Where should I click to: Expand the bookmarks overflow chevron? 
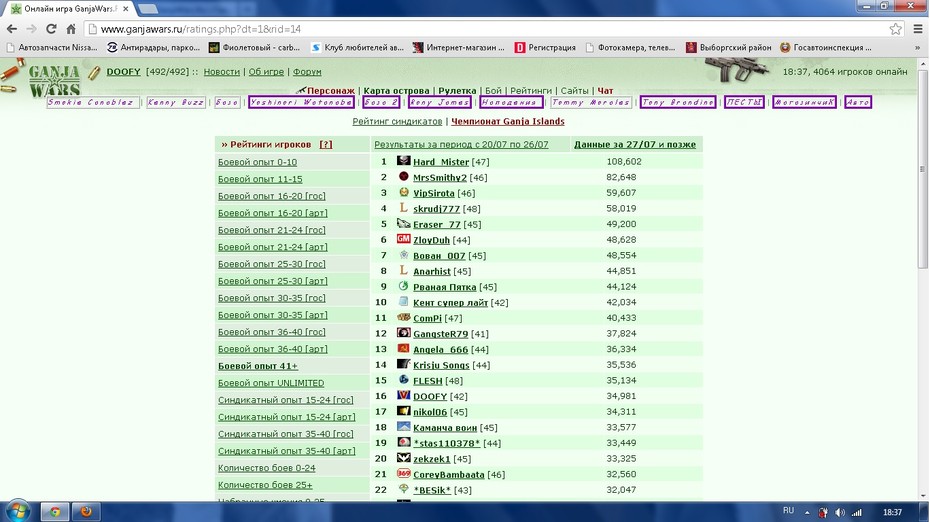[x=918, y=47]
